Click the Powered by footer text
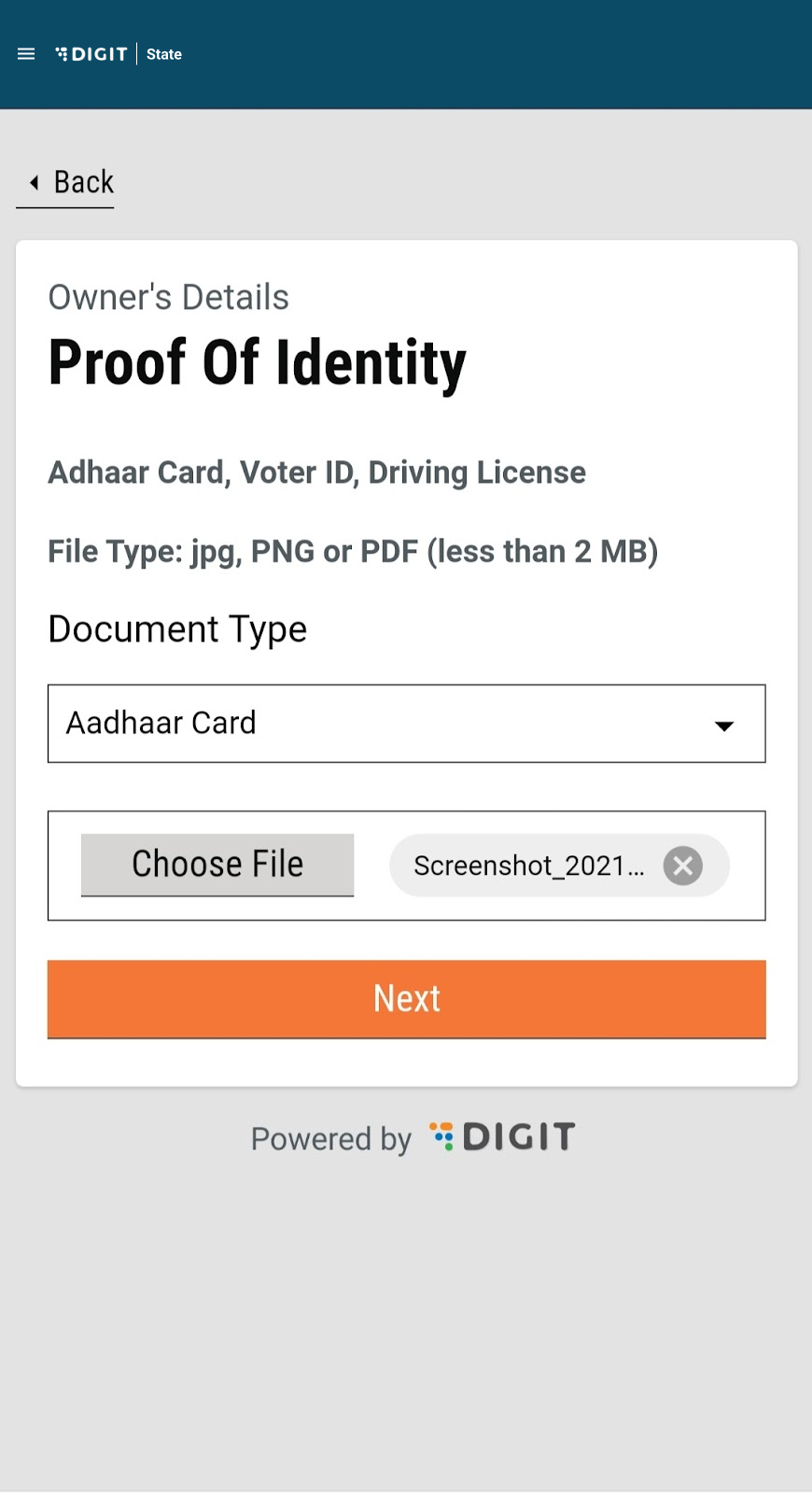Viewport: 812px width, 1494px height. click(330, 1138)
